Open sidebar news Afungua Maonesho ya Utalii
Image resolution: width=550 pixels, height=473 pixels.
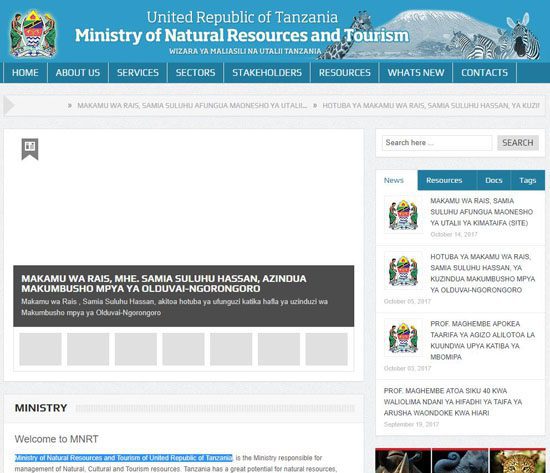point(482,212)
